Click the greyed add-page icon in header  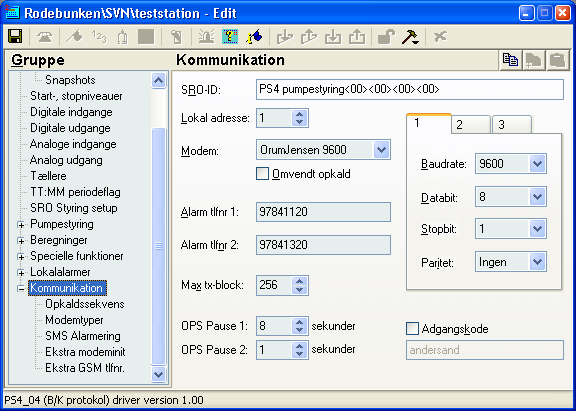[x=533, y=60]
